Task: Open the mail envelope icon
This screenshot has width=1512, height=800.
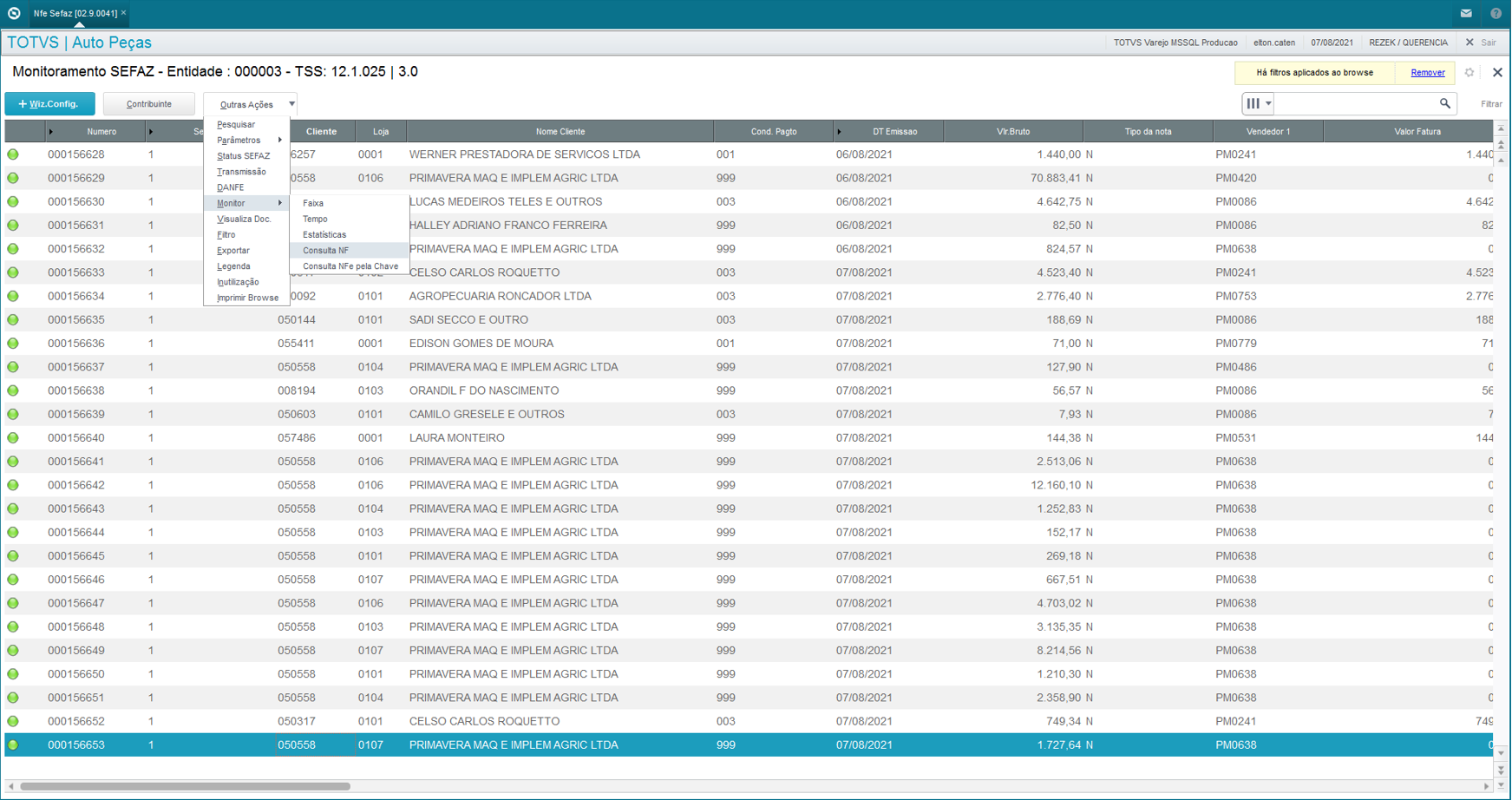Action: pos(1466,13)
